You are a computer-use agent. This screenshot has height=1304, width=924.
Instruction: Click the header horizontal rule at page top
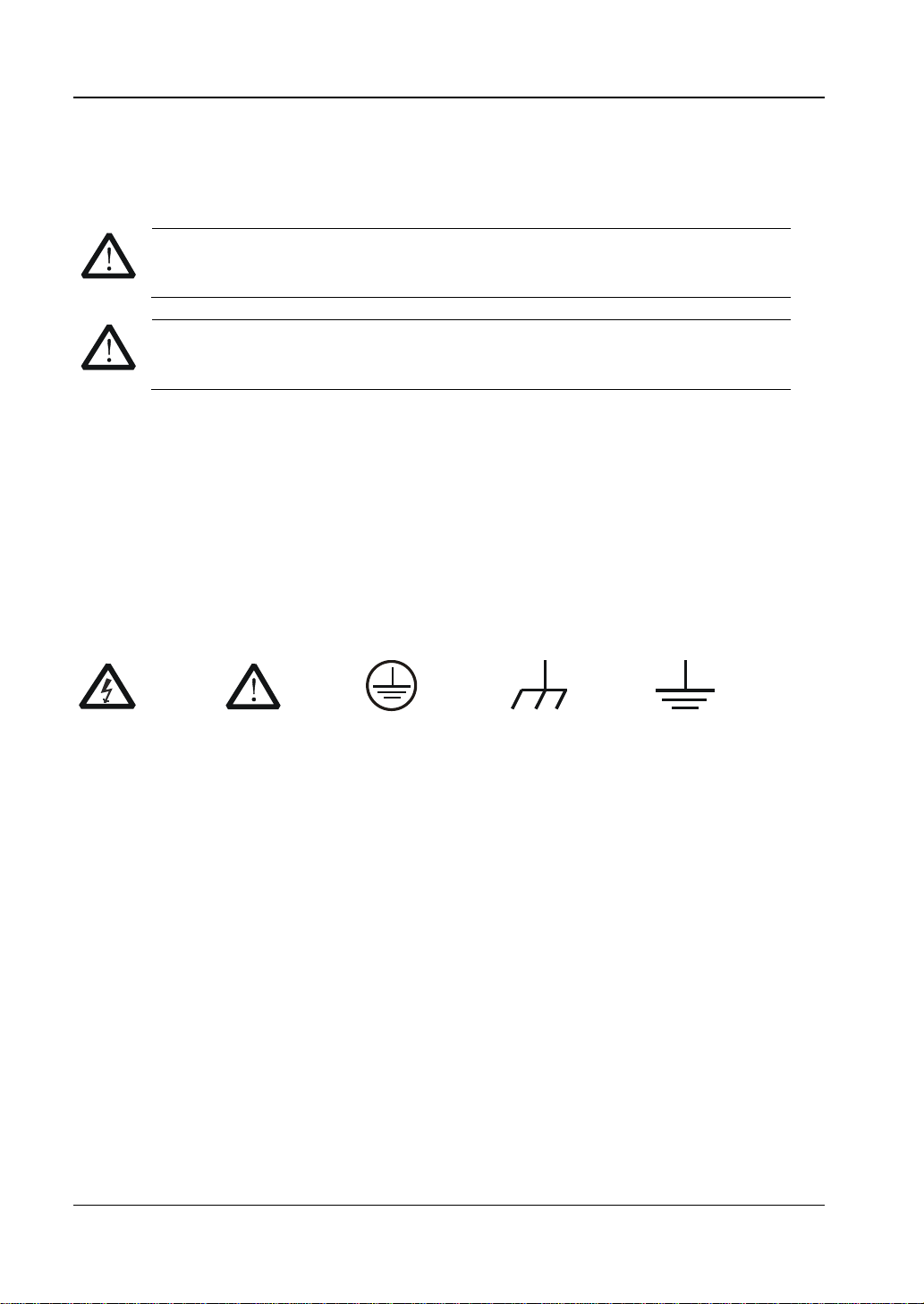click(448, 97)
